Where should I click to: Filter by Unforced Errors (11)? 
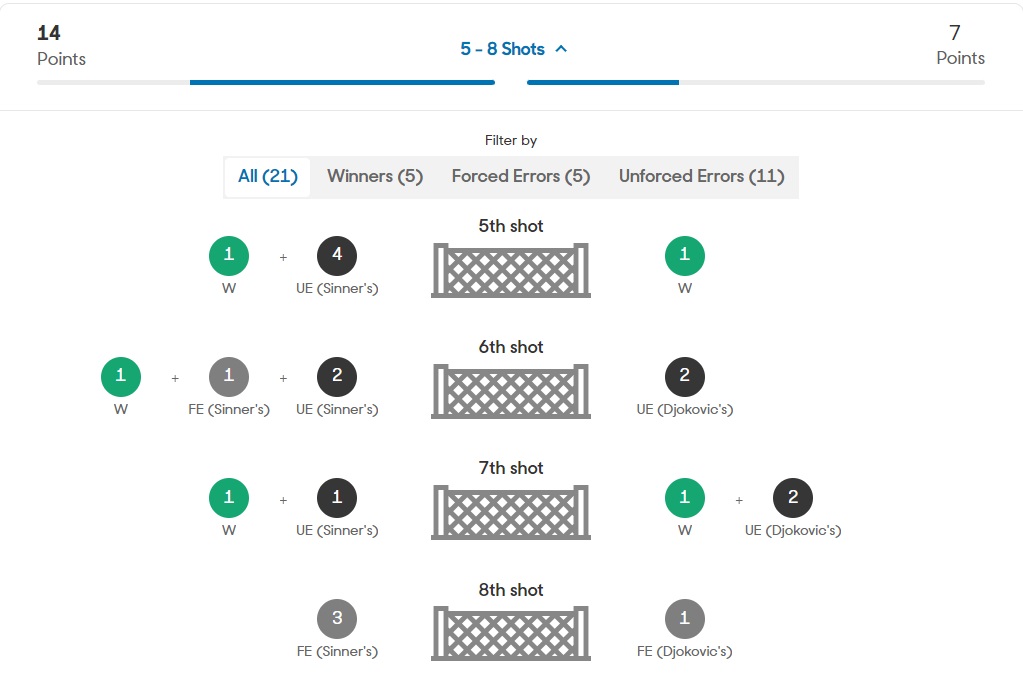[x=701, y=177]
